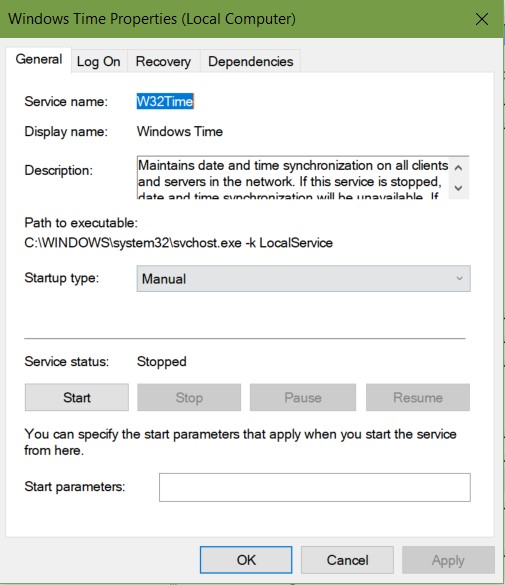
Task: Click the Start parameters label
Action: (75, 487)
